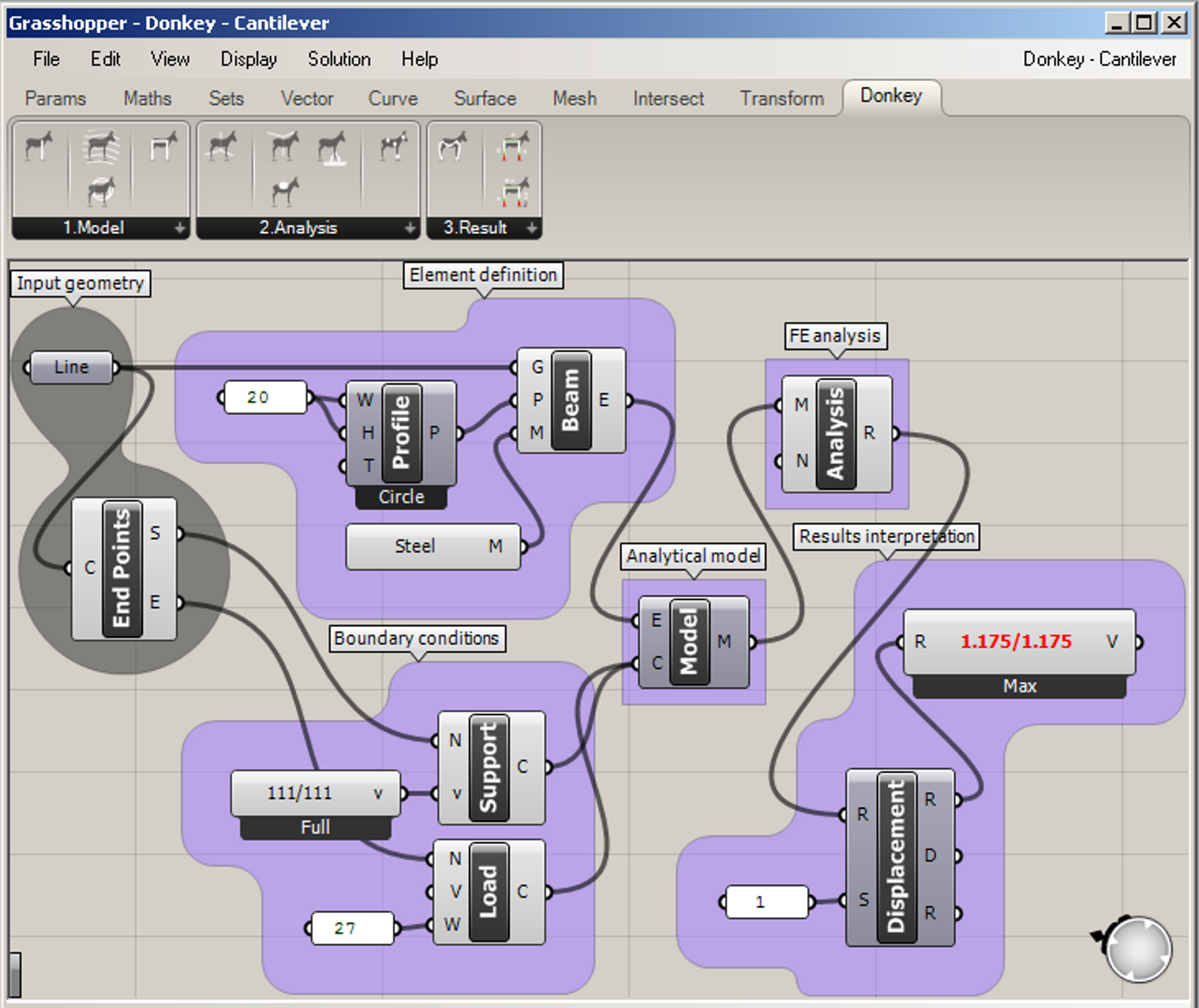Expand the 2.Analysis panel with plus arrow
The height and width of the screenshot is (1008, 1199).
pos(410,228)
